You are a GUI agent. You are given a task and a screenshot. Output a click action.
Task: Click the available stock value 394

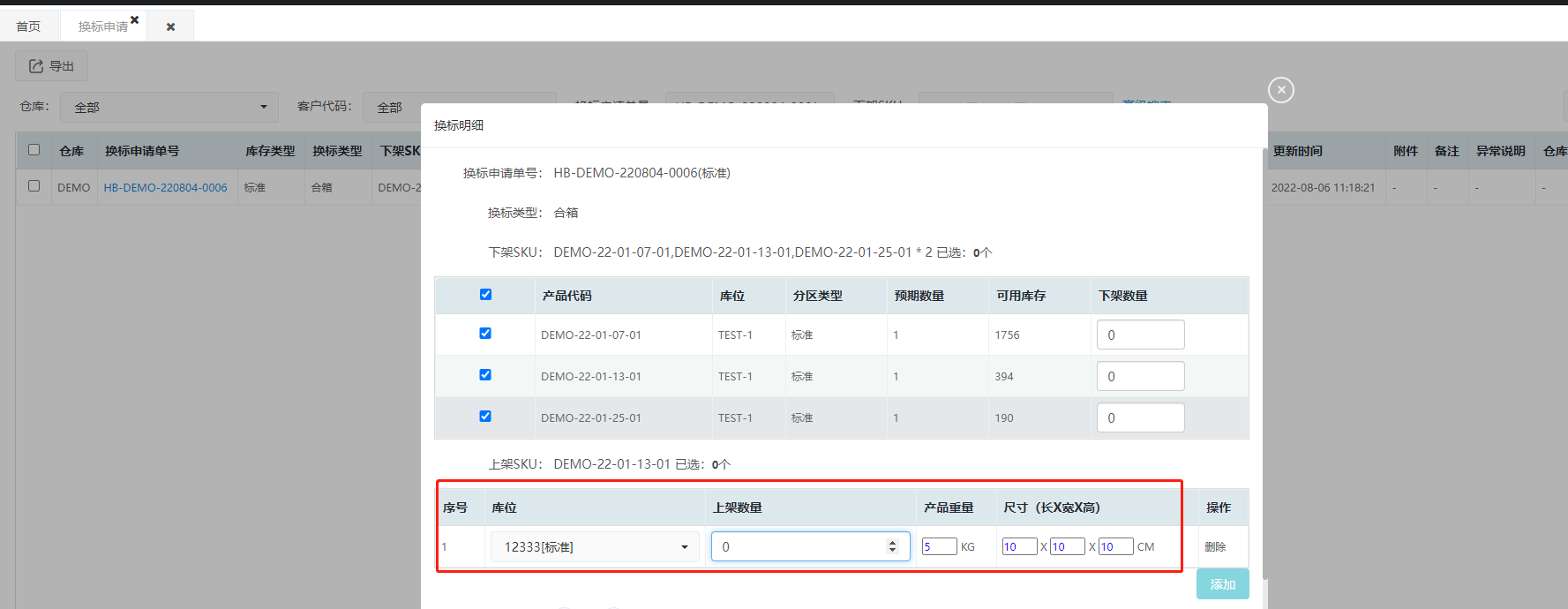(x=1004, y=377)
